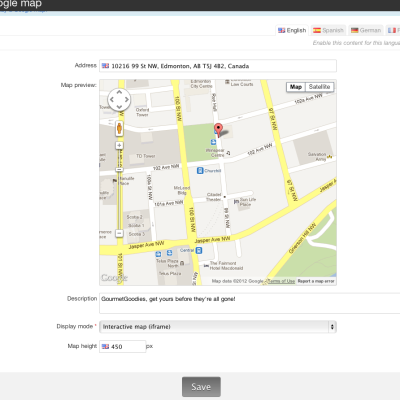Click the flag icon in Map height field
The image size is (400, 400).
point(105,346)
